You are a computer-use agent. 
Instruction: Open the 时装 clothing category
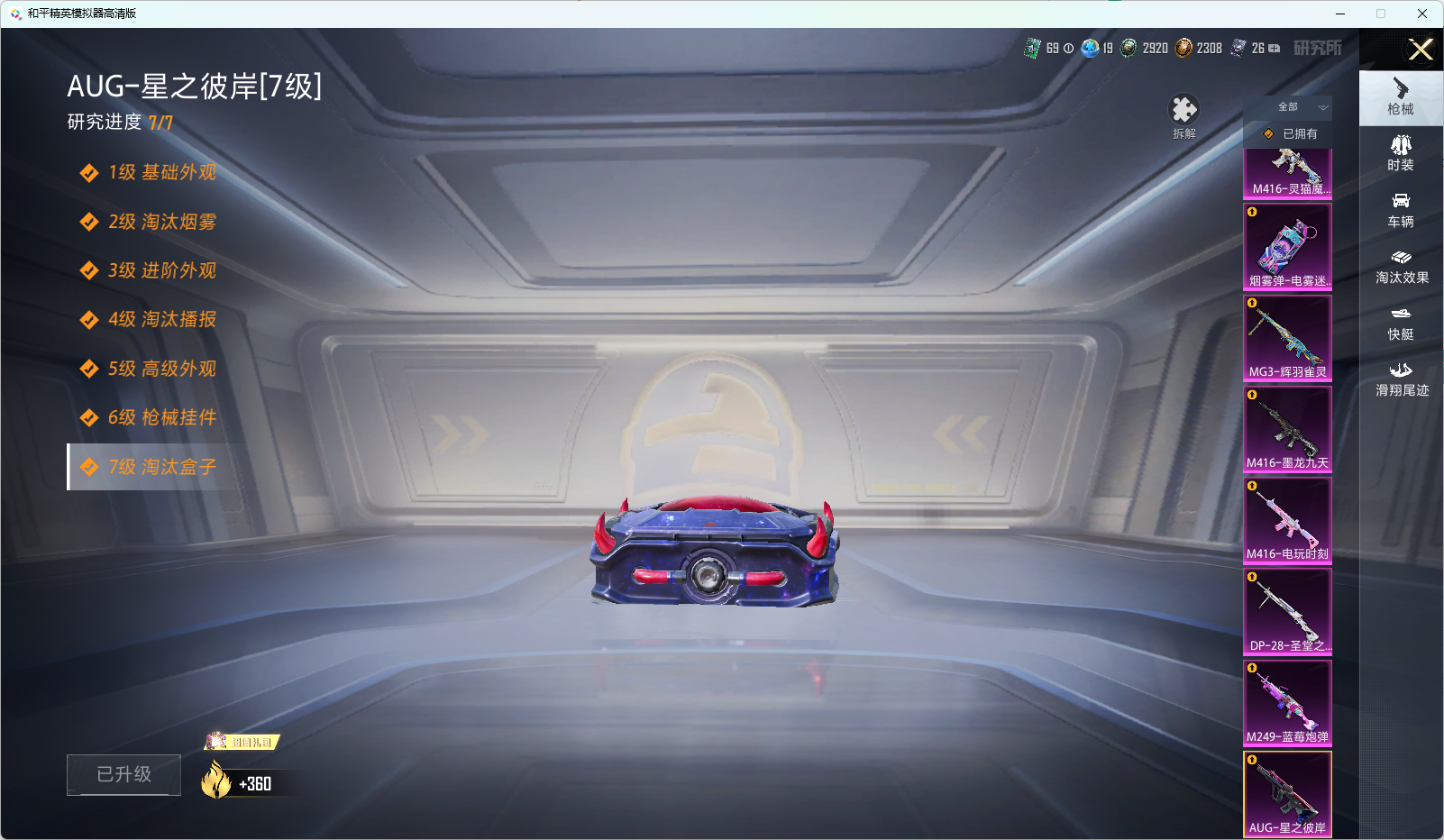[1401, 153]
